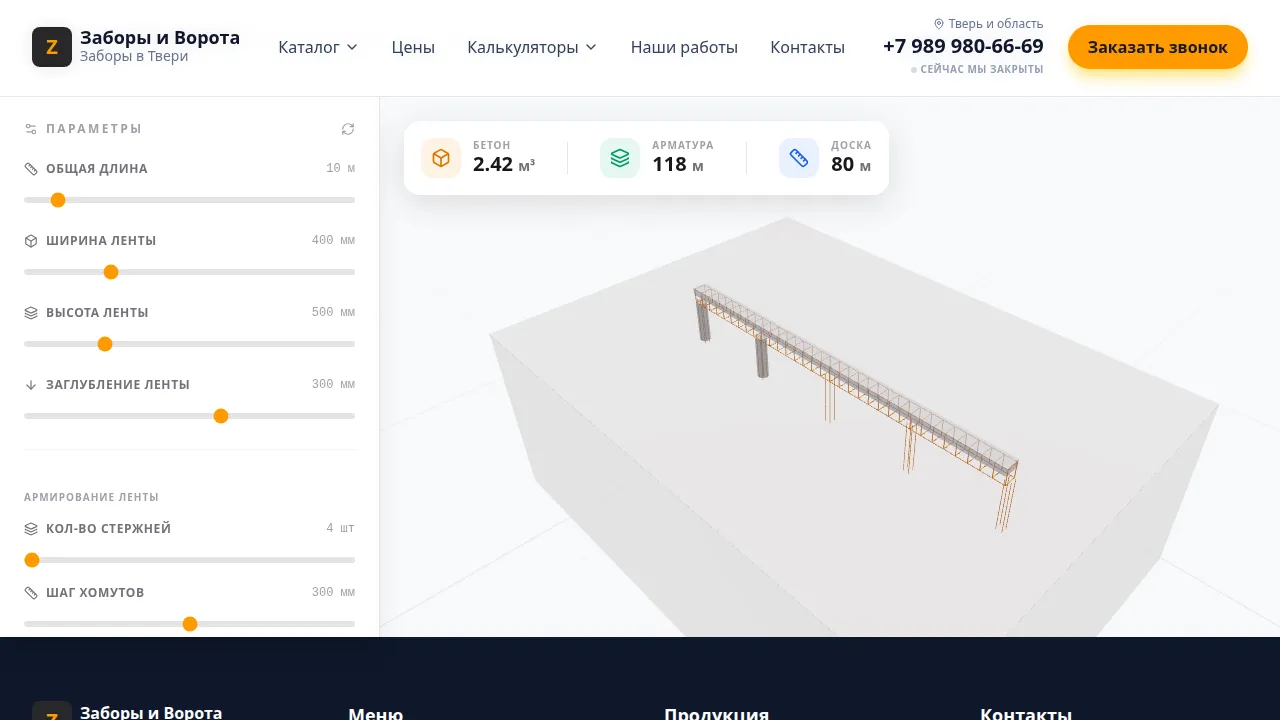
Task: Click the Сейчас мы закрыты status
Action: coord(977,70)
